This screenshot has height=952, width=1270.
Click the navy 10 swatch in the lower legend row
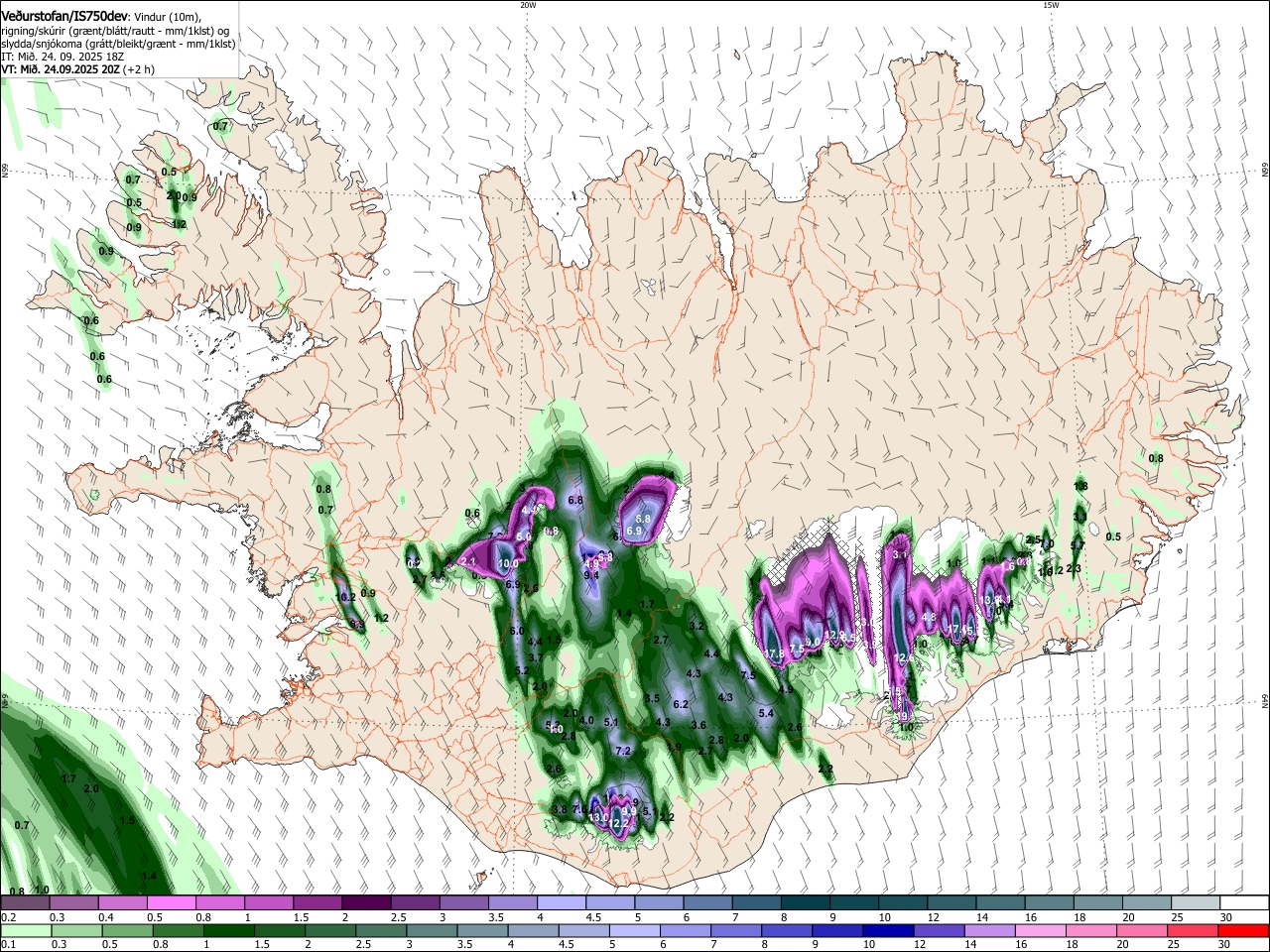click(x=889, y=930)
